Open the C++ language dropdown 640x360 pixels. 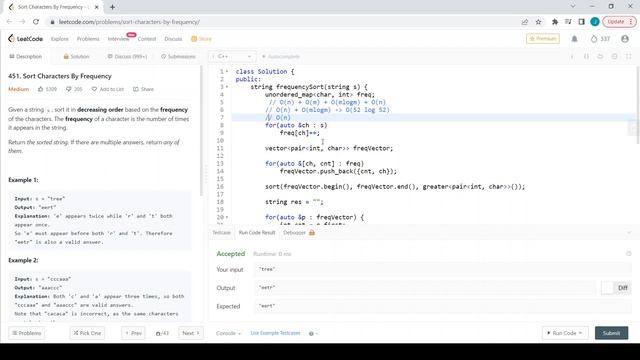tap(232, 56)
